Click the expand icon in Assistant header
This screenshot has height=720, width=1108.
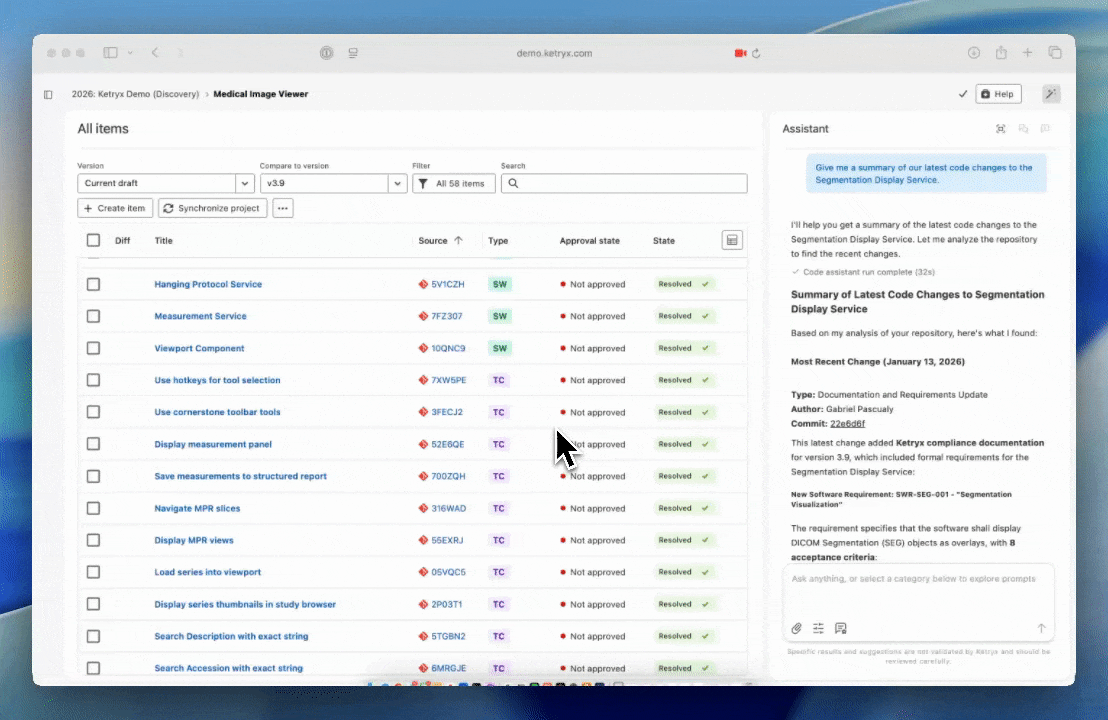(x=1000, y=129)
